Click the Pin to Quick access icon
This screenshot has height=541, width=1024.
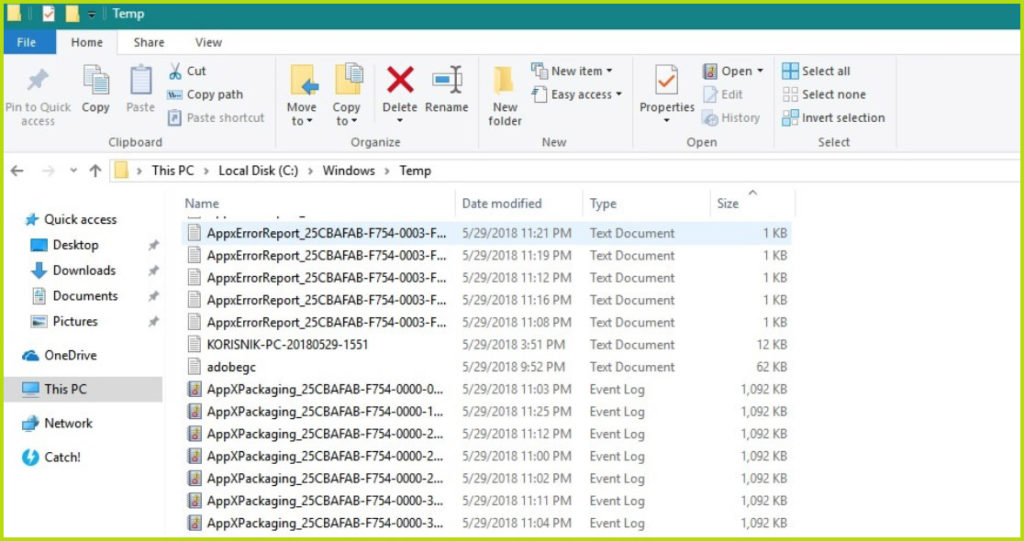37,81
